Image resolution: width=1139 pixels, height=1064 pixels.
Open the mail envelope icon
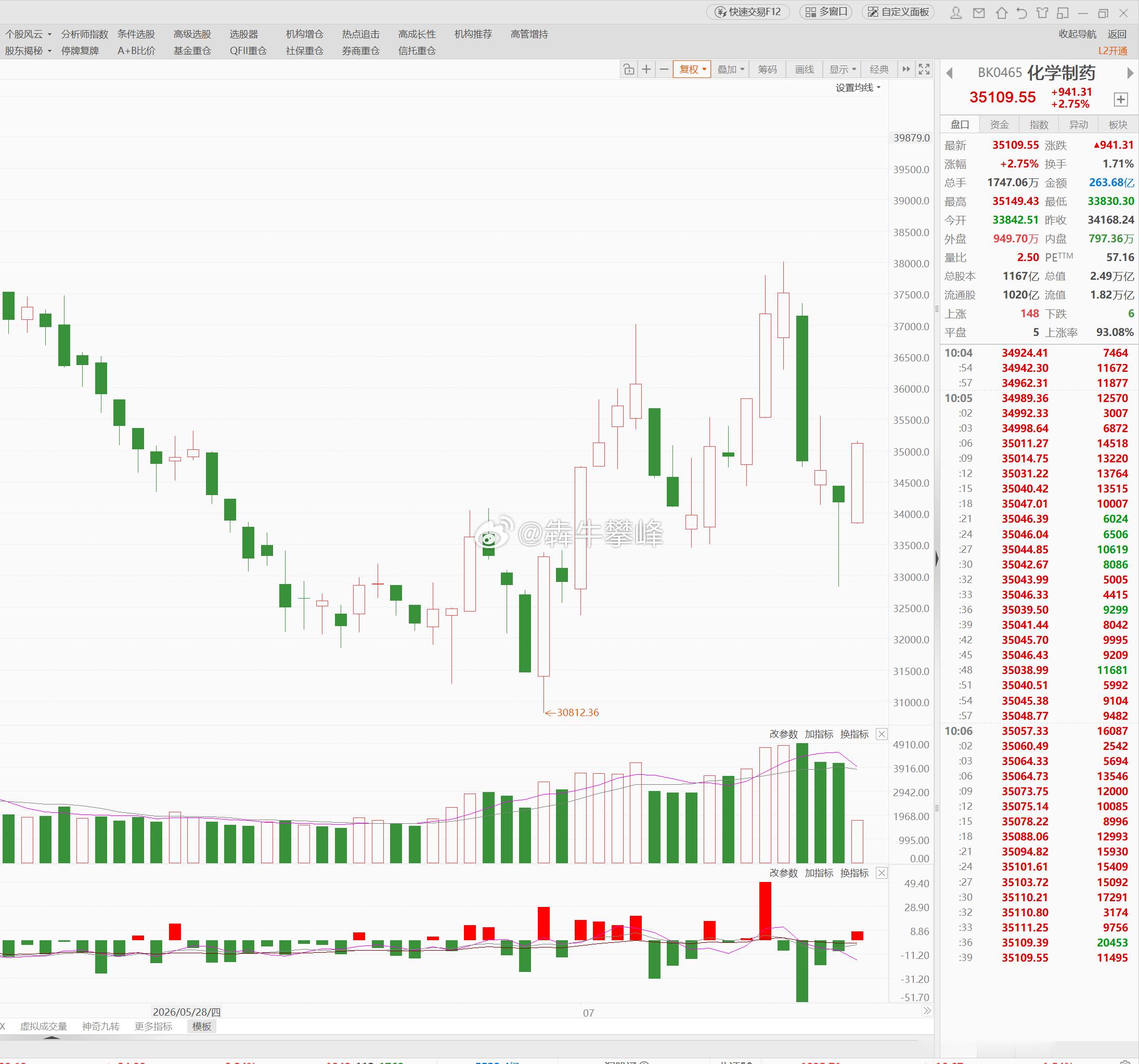[x=979, y=12]
